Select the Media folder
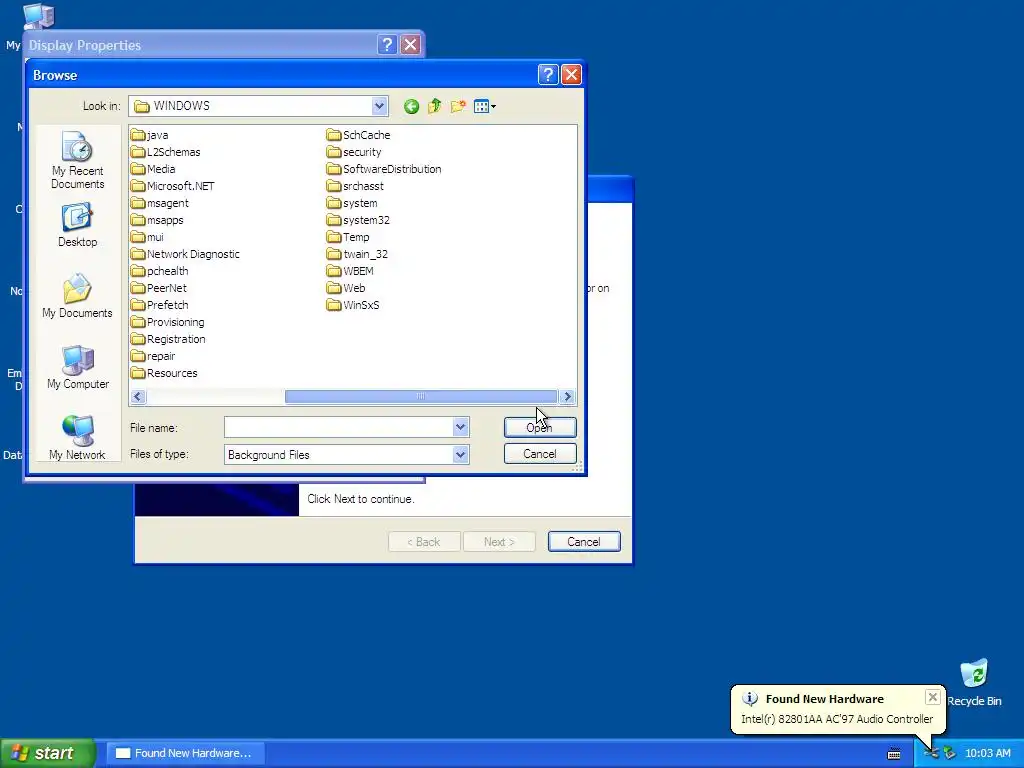This screenshot has height=768, width=1024. coord(153,169)
